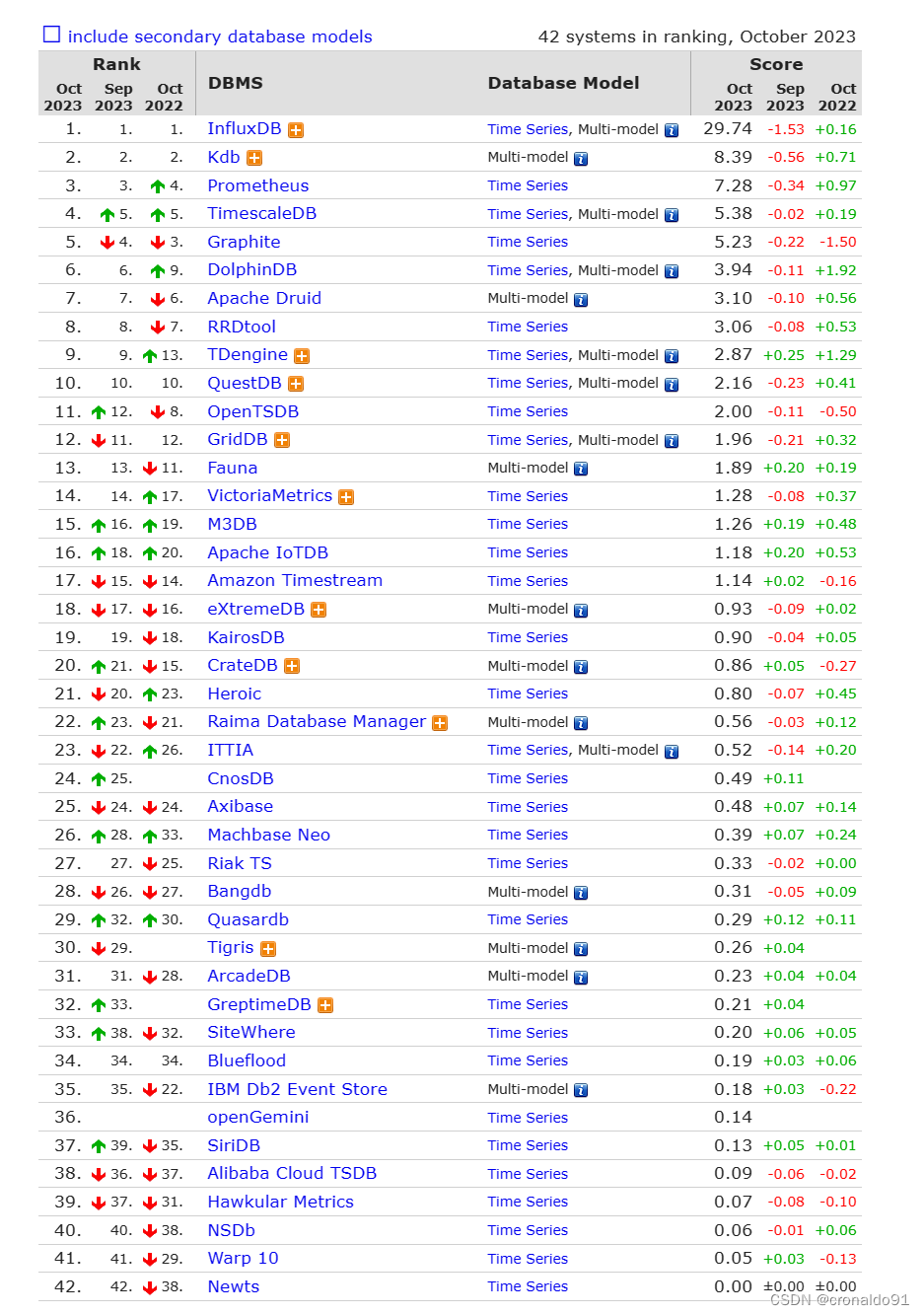Click the orange plus icon beside InfluxDB
The width and height of the screenshot is (924, 1315).
296,130
